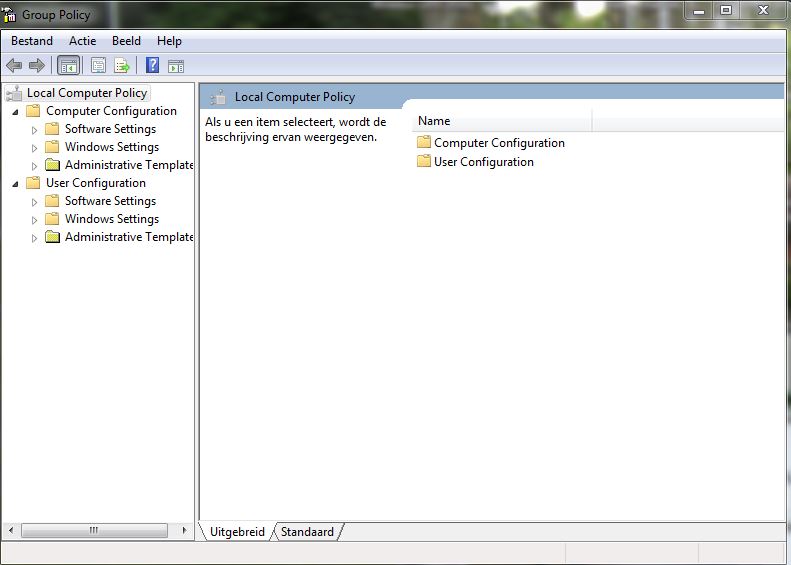
Task: Select Administrative Templates under User Configuration
Action: pos(129,237)
